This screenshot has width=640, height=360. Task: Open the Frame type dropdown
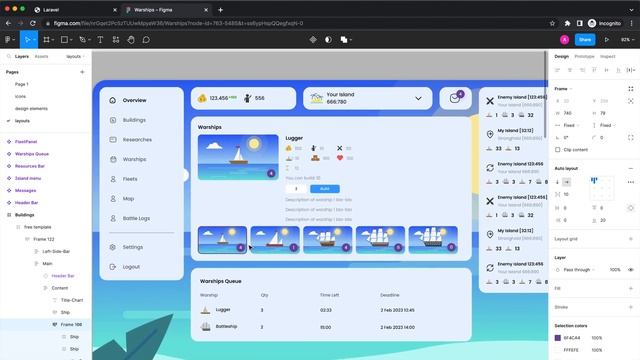click(x=563, y=89)
